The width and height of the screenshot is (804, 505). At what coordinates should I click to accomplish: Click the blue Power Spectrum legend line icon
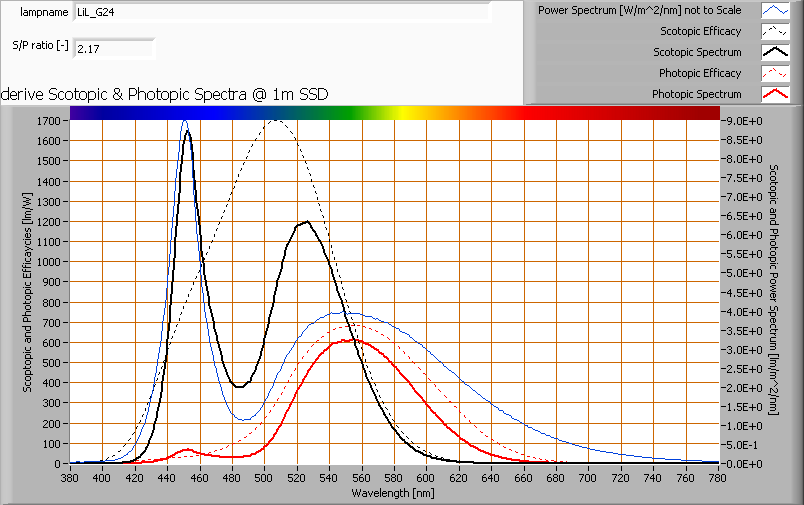(x=776, y=10)
